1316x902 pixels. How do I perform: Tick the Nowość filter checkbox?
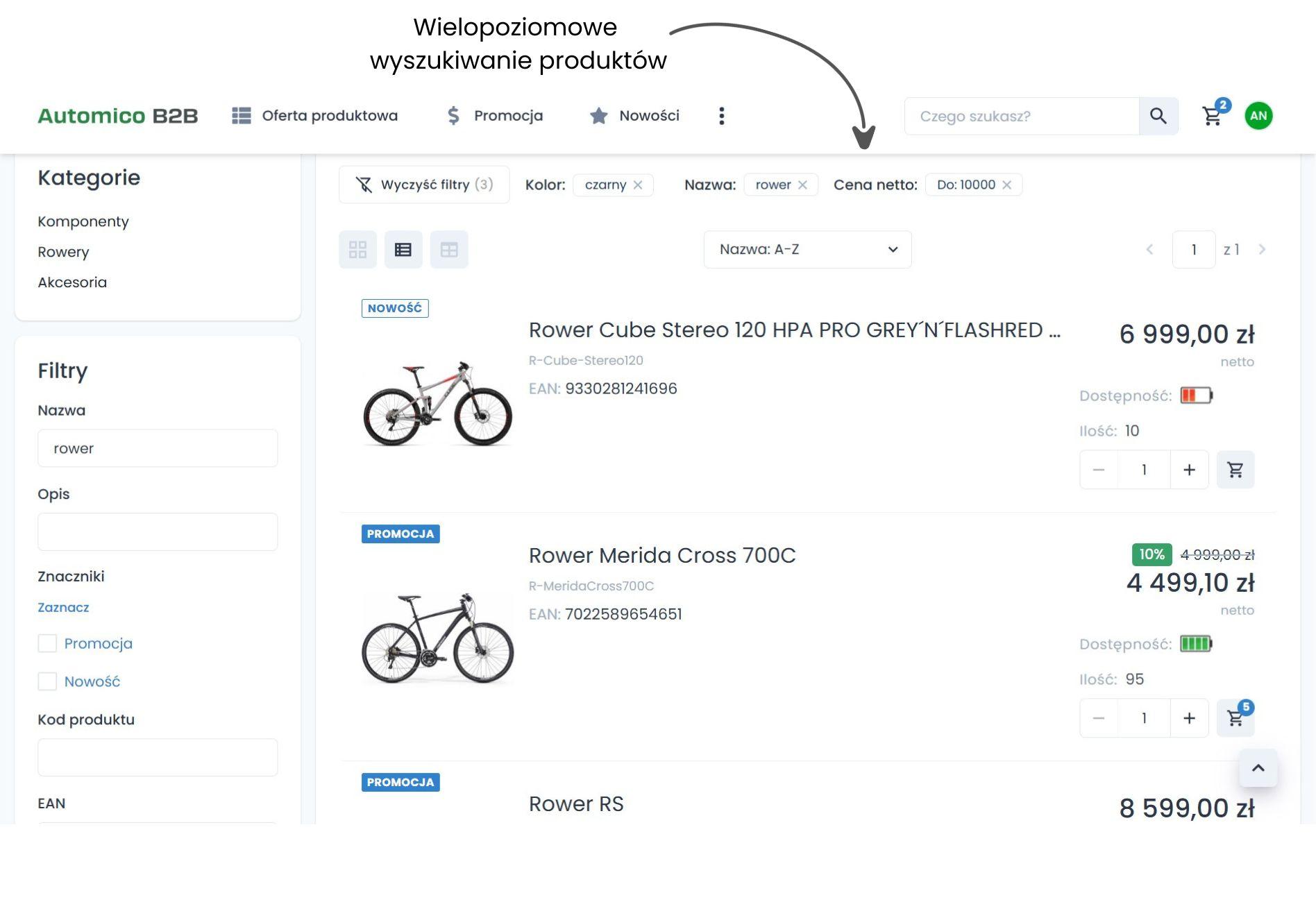coord(47,681)
